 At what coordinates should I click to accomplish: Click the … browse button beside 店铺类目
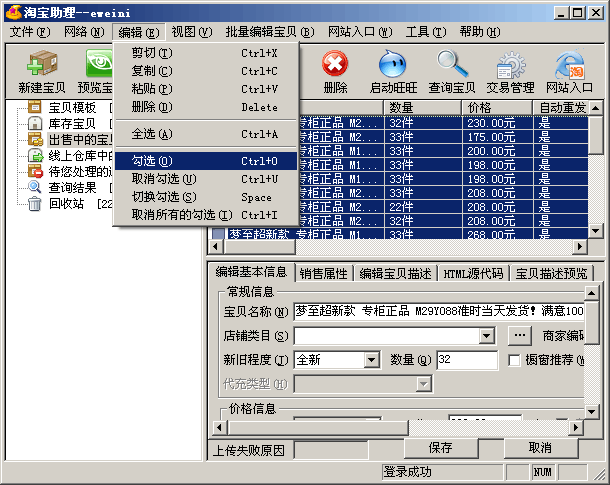[520, 335]
